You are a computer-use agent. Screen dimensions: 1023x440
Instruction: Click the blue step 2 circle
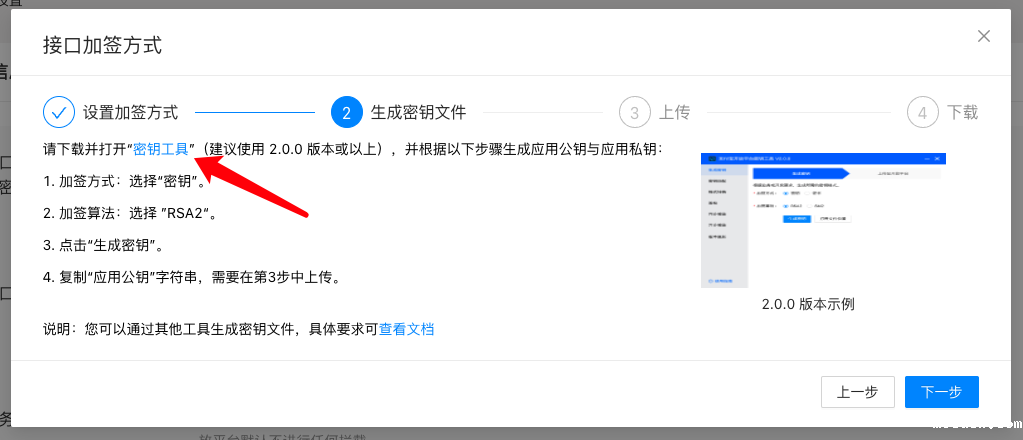tap(346, 112)
